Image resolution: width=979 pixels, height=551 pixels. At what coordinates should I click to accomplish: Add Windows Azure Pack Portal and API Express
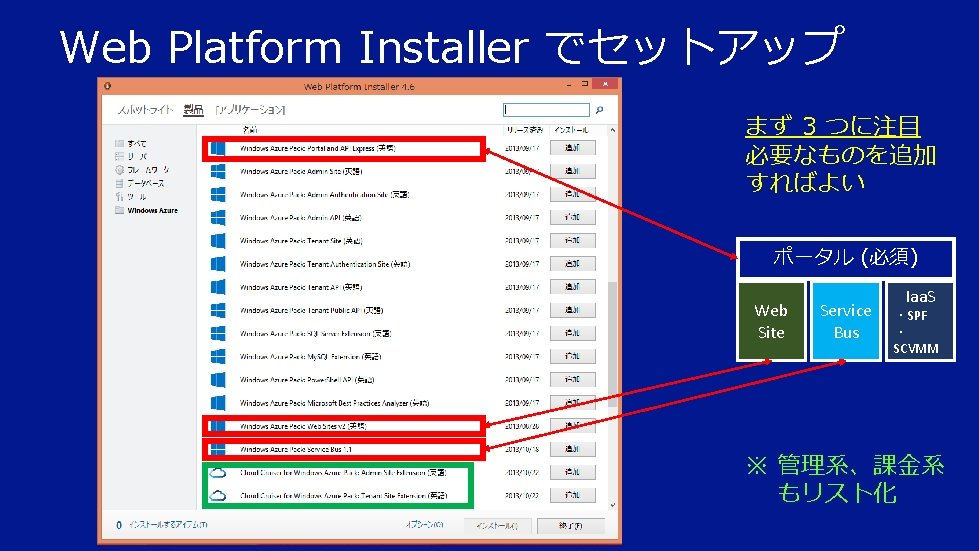click(573, 148)
